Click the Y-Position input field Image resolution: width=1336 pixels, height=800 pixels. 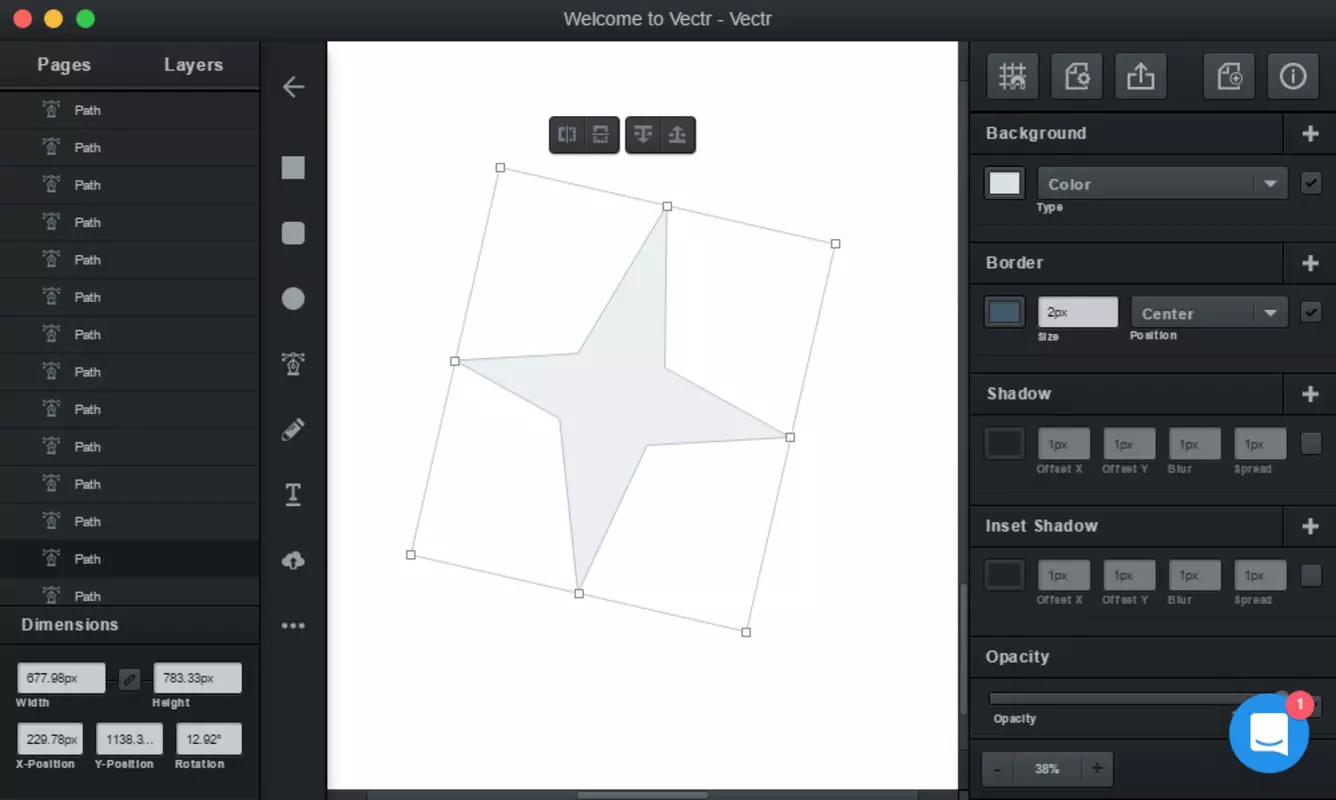(129, 739)
